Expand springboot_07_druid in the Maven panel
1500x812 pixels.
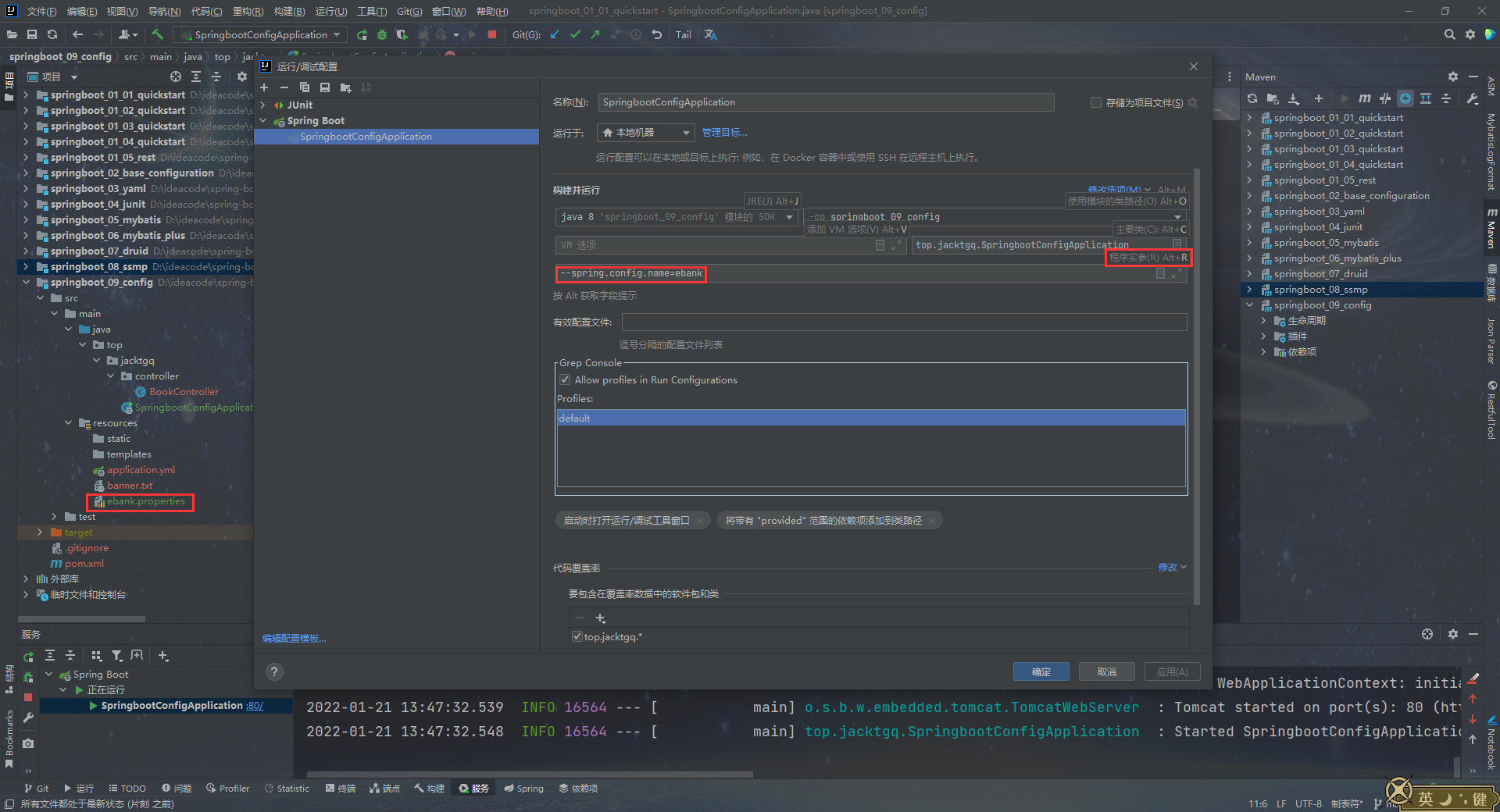click(1249, 273)
